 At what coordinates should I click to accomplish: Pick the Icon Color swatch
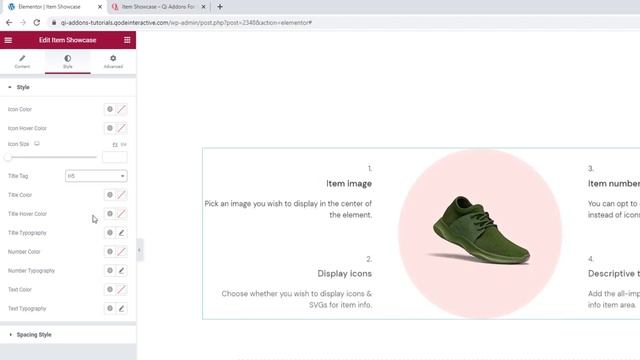pyautogui.click(x=122, y=109)
